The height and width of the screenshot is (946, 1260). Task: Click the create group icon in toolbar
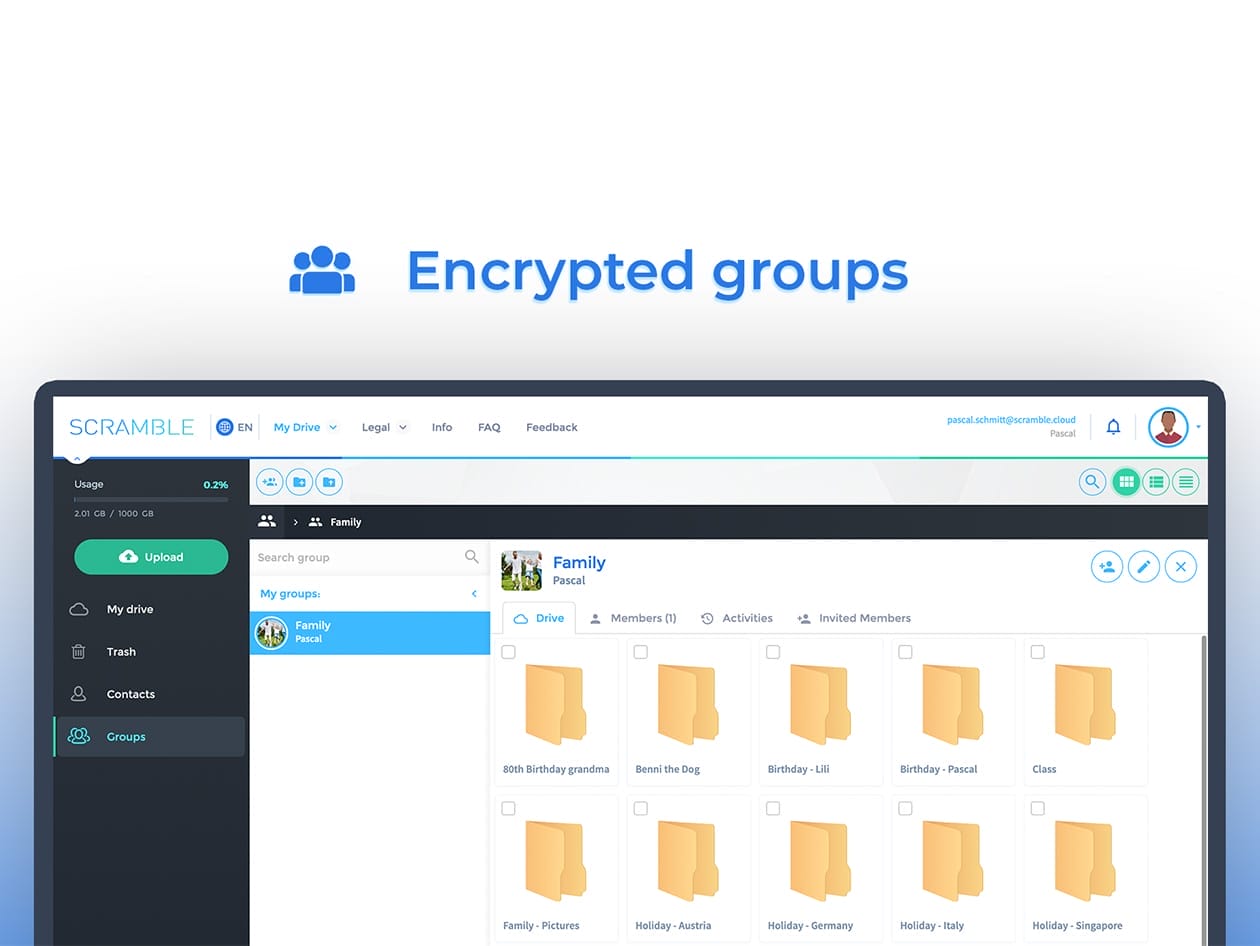(270, 482)
